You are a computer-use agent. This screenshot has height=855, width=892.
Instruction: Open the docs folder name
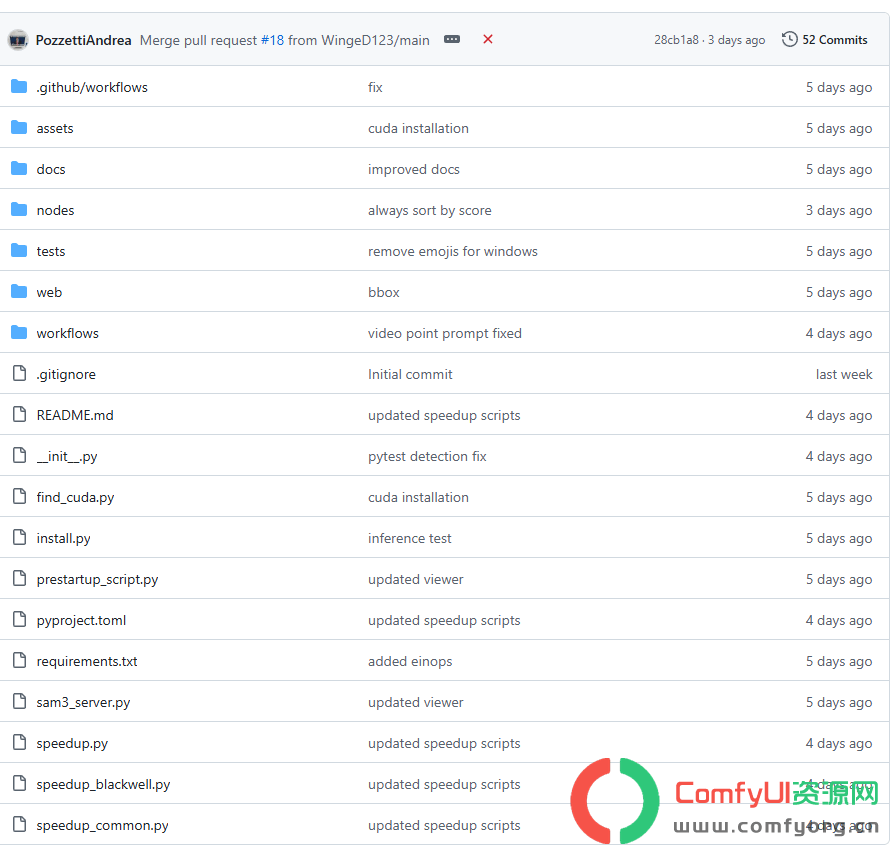pyautogui.click(x=51, y=170)
